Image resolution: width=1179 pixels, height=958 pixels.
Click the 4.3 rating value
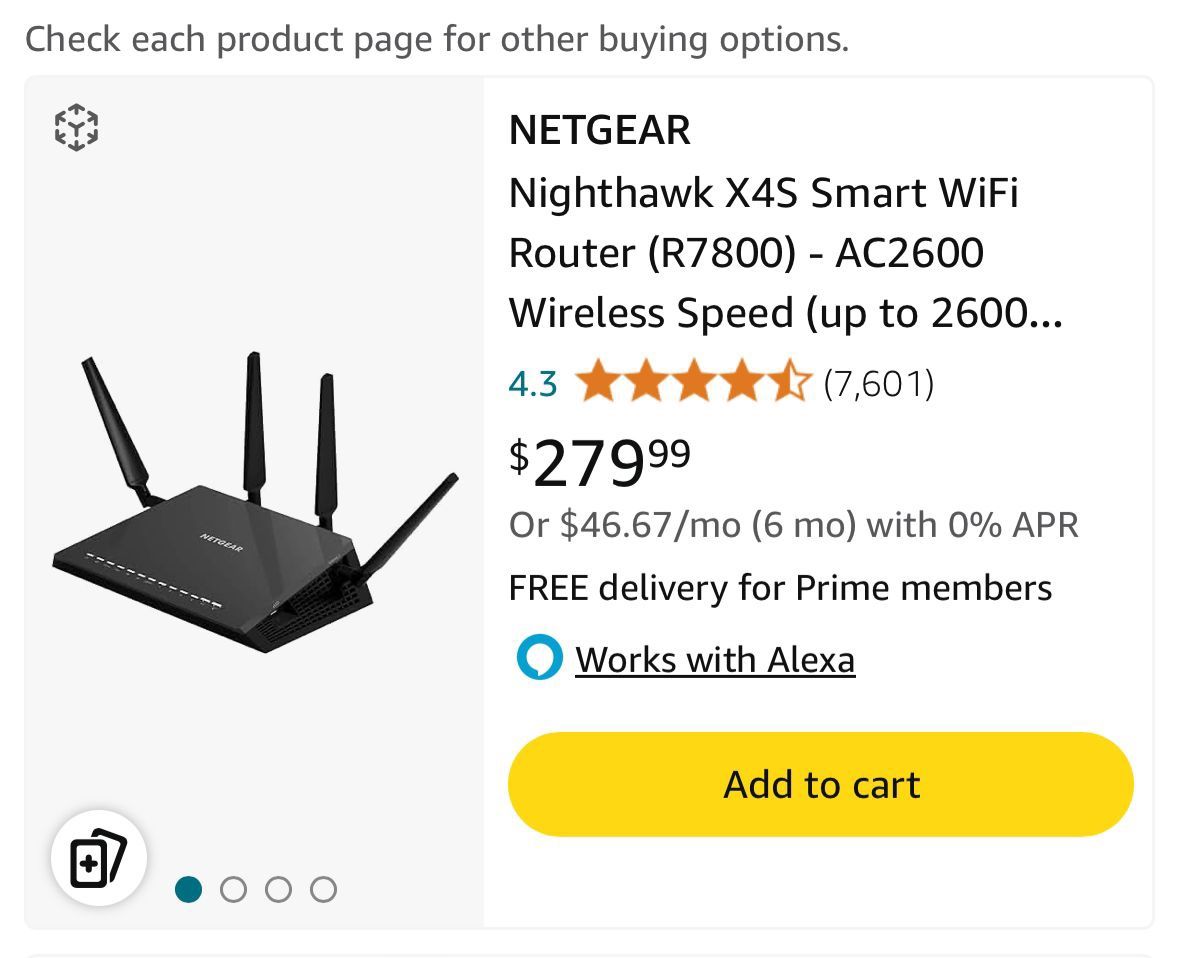tap(532, 383)
